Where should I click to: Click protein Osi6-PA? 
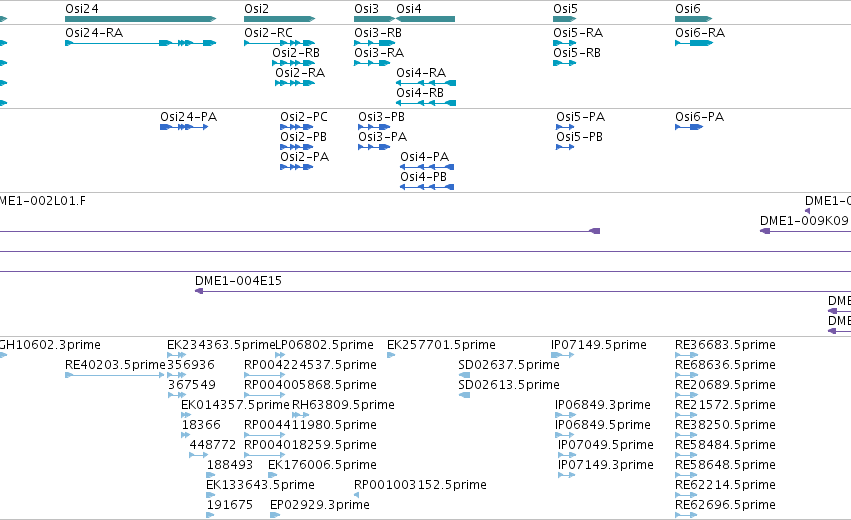[x=700, y=117]
